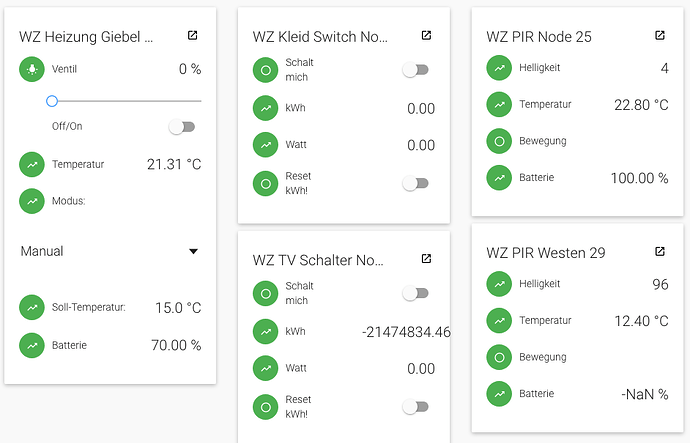
Task: Click the WZ PIR Westen 29 card title
Action: 546,253
